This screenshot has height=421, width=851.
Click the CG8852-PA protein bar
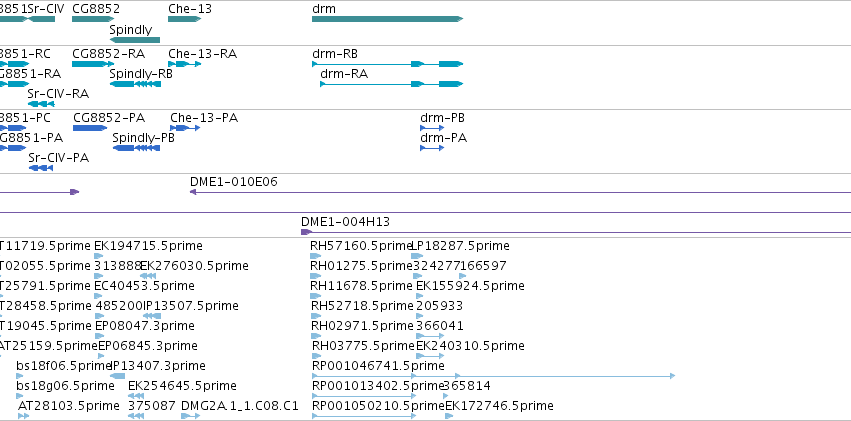(90, 128)
